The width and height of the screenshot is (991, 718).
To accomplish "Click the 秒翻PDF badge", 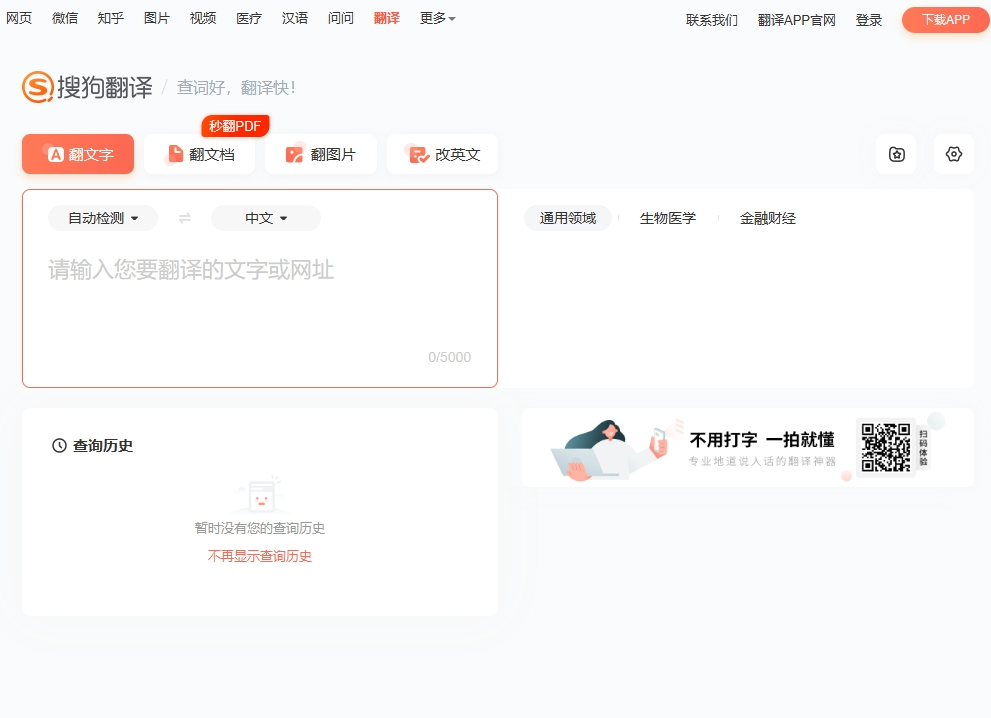I will pos(235,126).
